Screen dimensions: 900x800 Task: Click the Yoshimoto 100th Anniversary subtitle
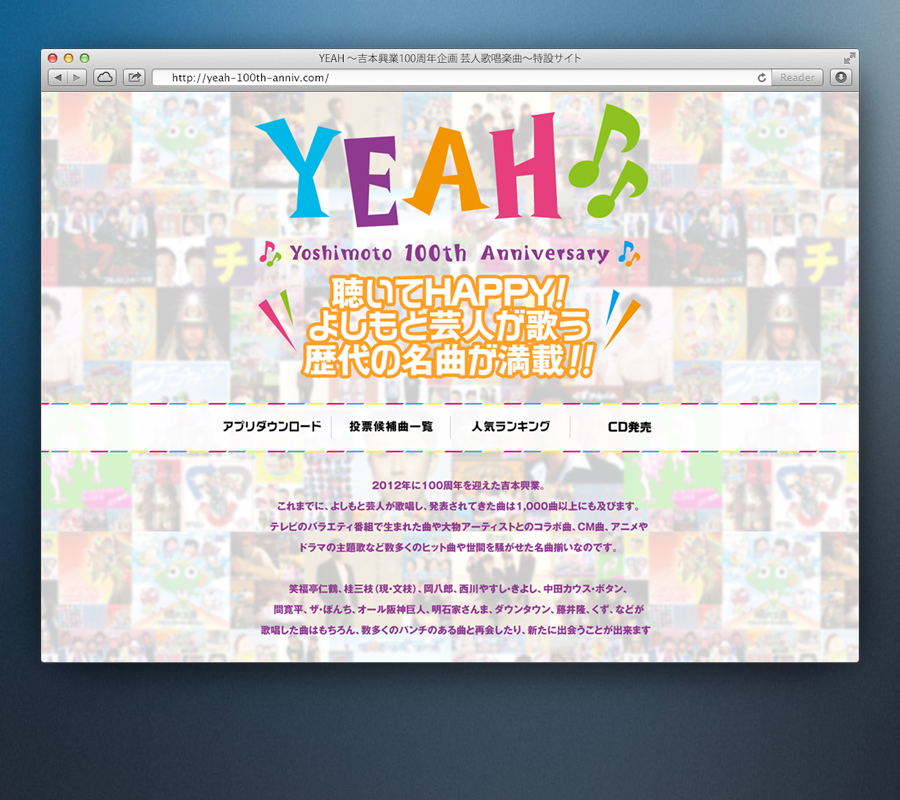coord(449,253)
